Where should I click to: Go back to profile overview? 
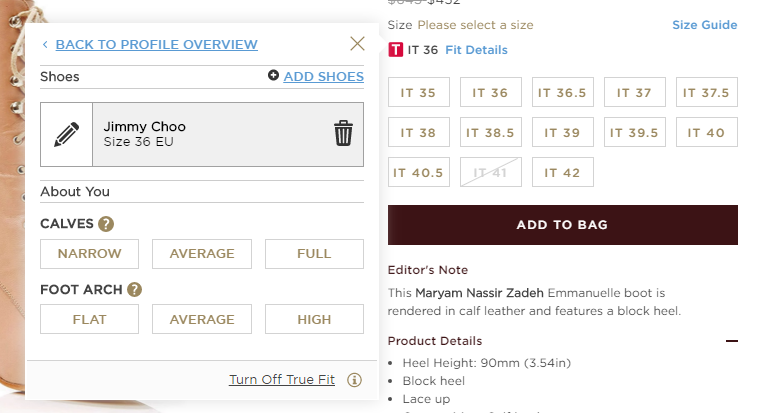coord(156,44)
